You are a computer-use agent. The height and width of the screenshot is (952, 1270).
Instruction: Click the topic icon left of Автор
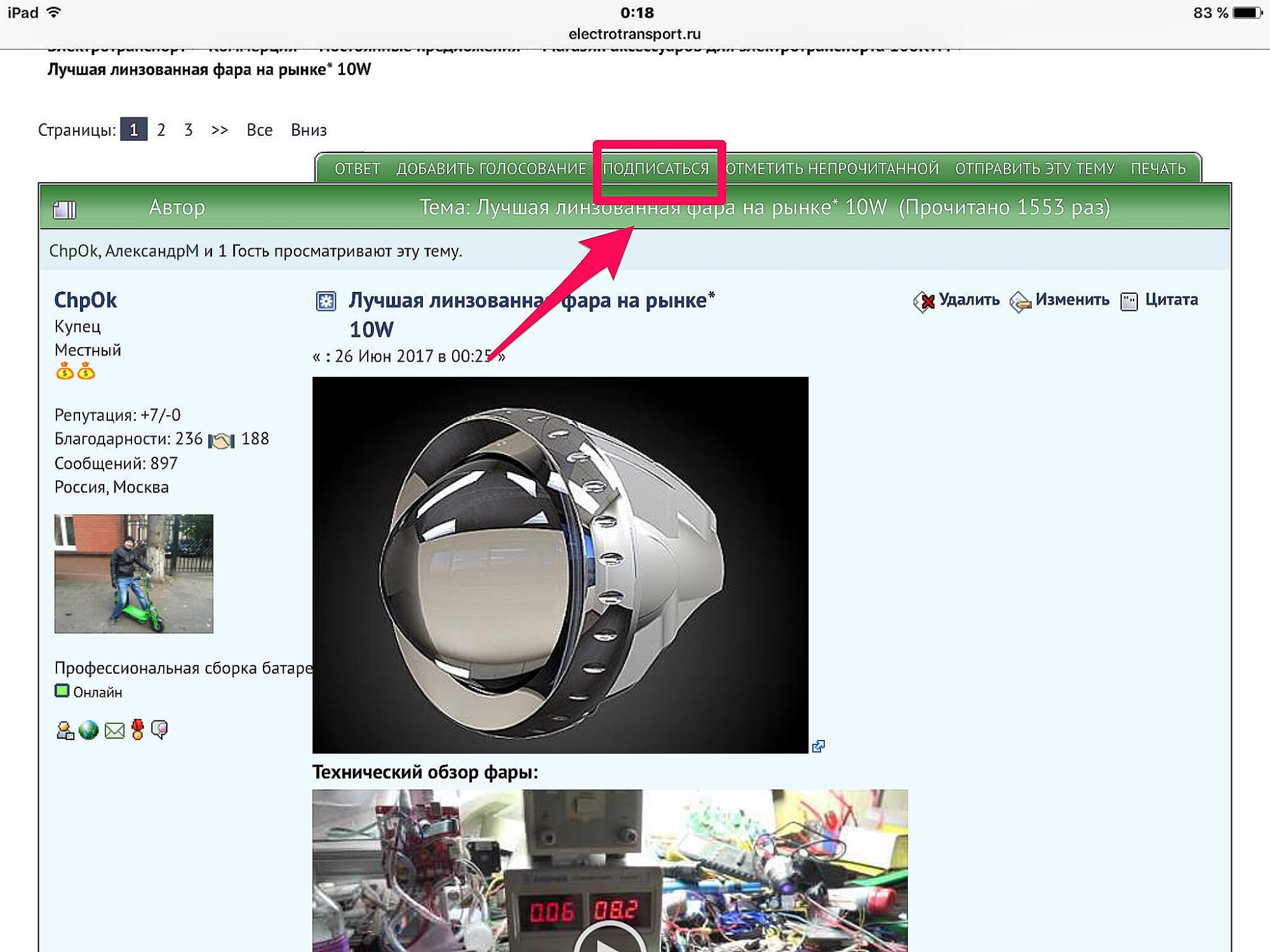click(x=64, y=209)
